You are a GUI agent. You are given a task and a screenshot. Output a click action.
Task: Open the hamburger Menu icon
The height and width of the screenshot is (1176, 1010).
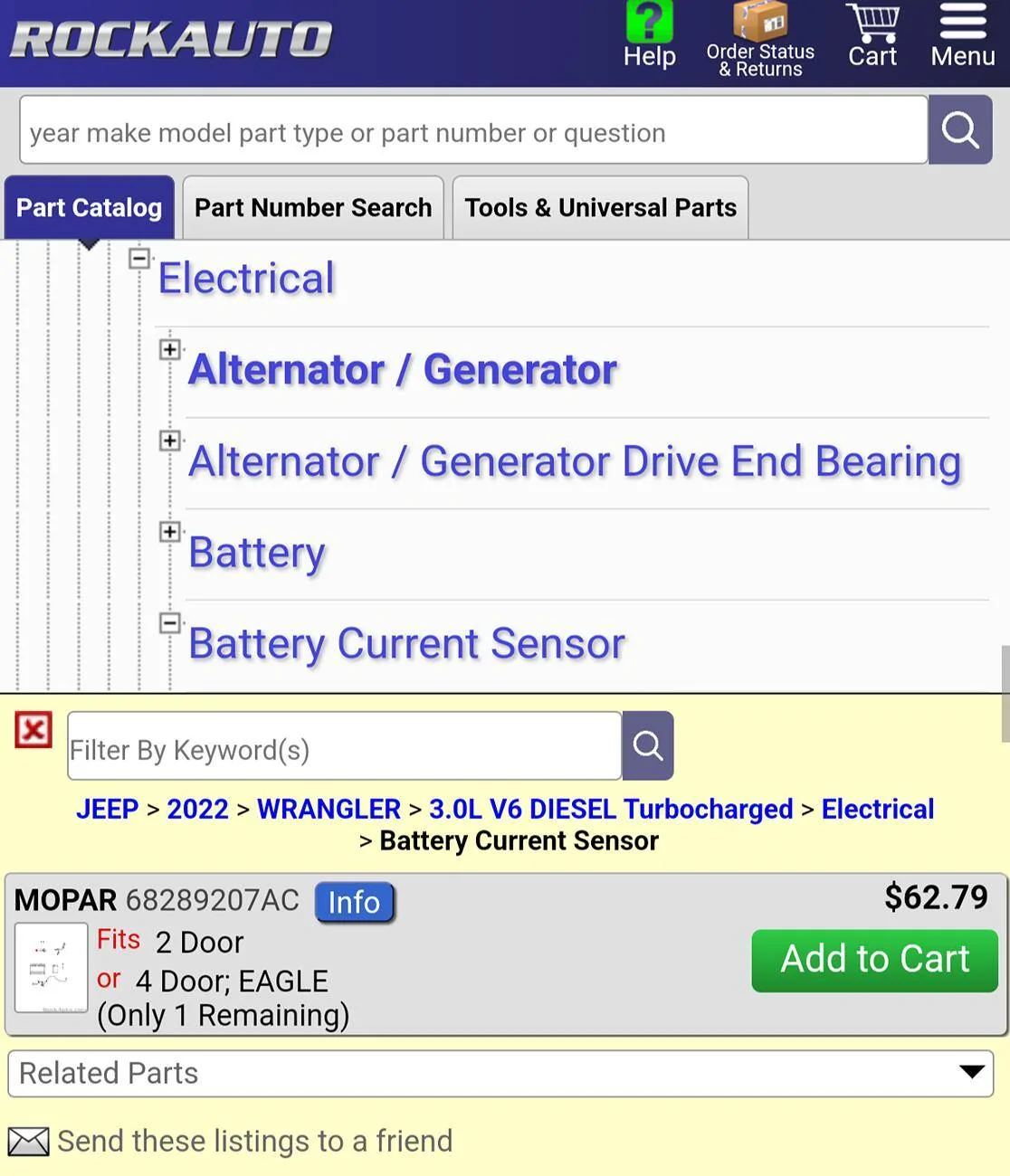(x=963, y=22)
